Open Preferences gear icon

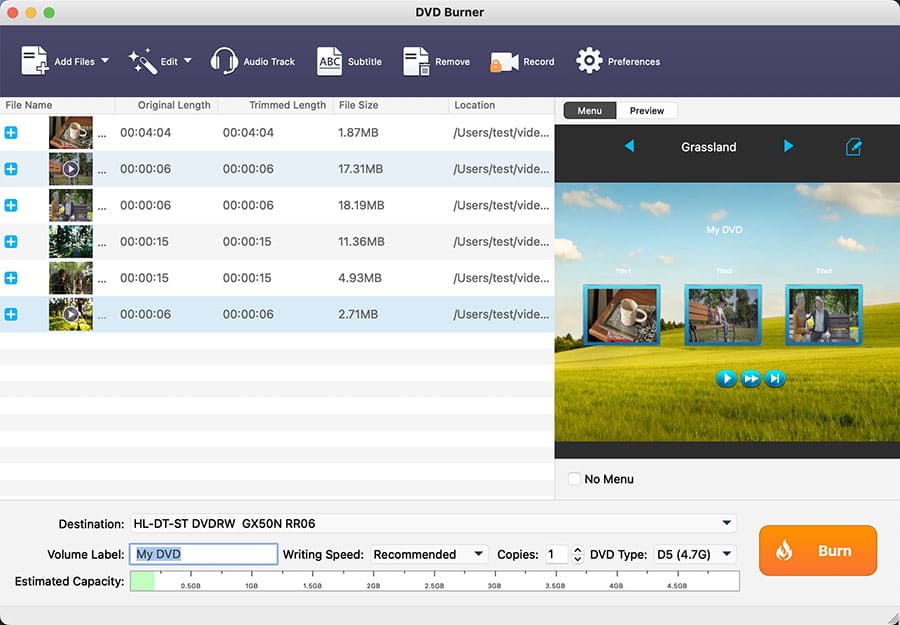[x=589, y=61]
